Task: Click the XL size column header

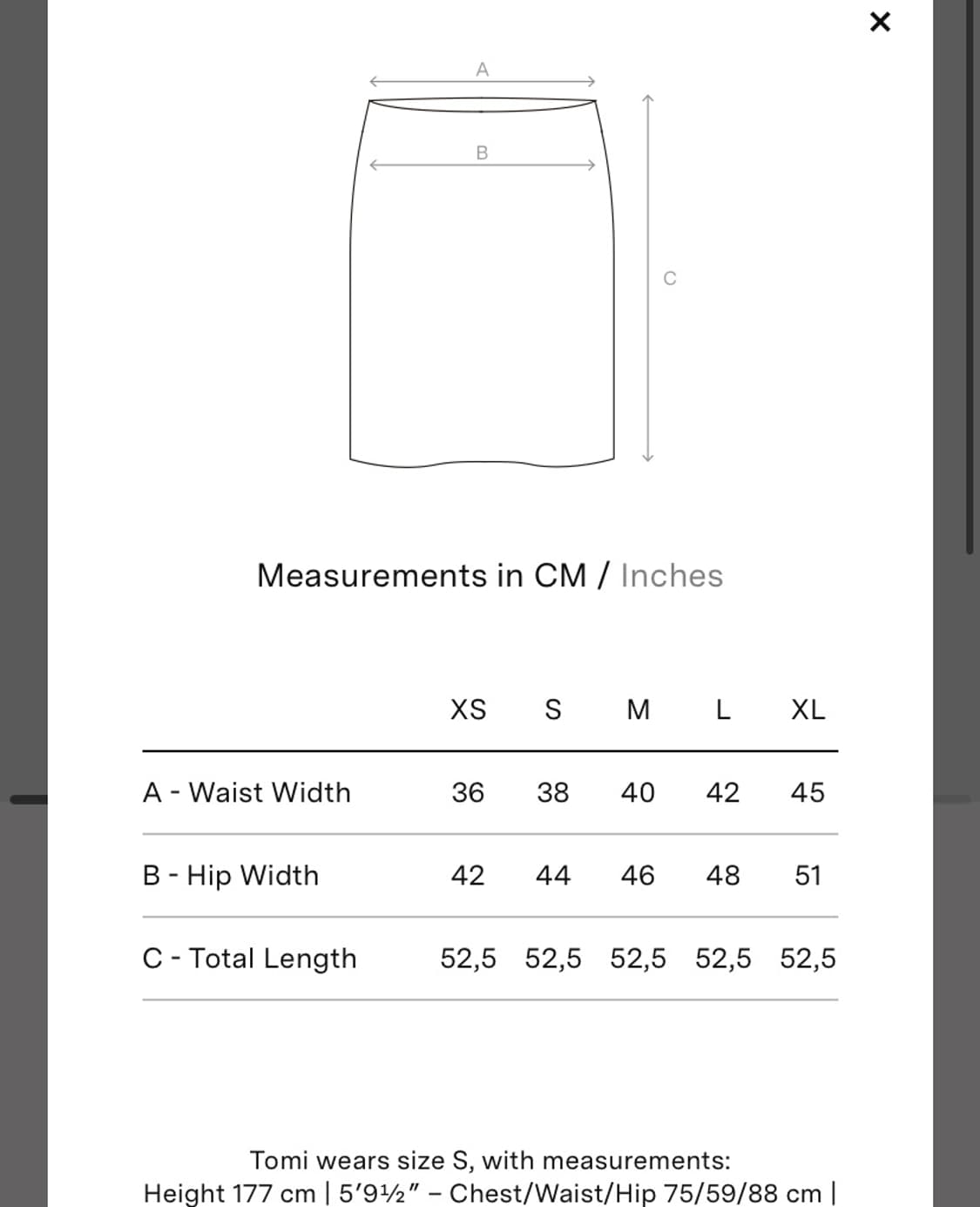Action: pos(808,710)
